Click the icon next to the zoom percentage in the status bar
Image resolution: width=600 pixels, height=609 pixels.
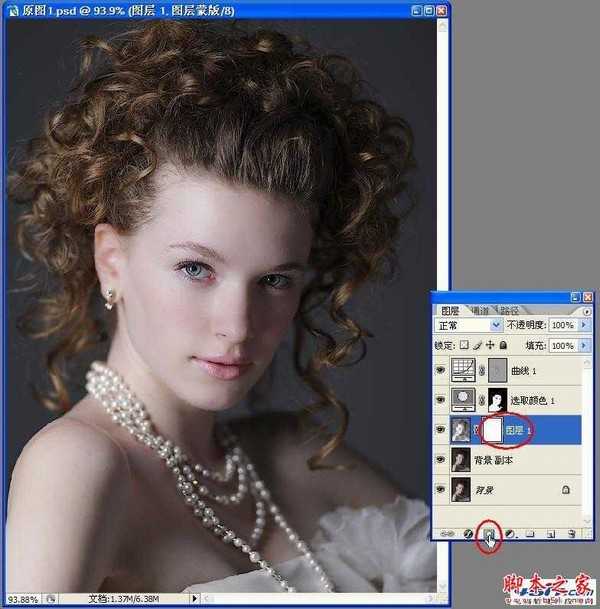coord(51,599)
